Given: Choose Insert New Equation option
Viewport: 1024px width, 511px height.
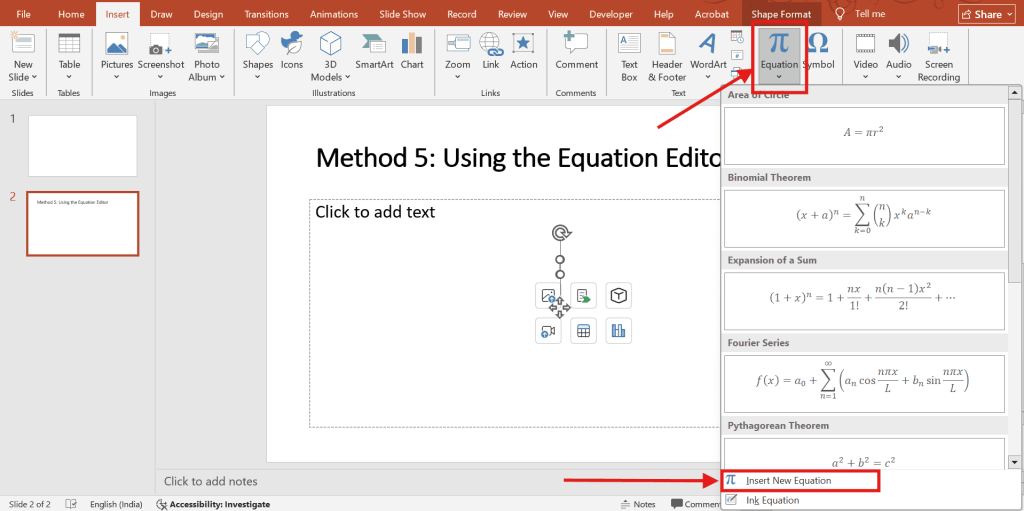Looking at the screenshot, I should (789, 481).
